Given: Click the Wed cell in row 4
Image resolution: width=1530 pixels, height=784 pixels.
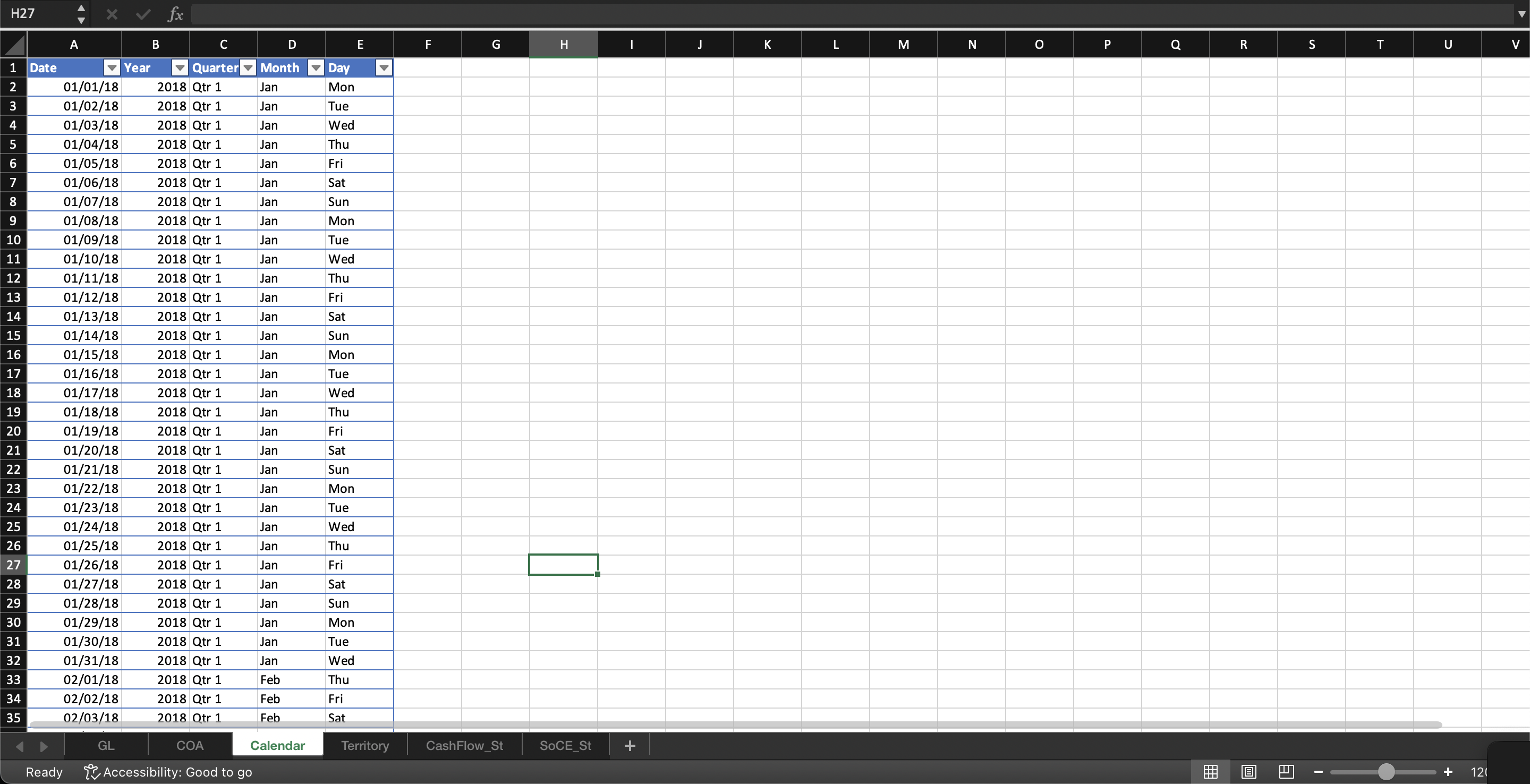Looking at the screenshot, I should point(359,125).
